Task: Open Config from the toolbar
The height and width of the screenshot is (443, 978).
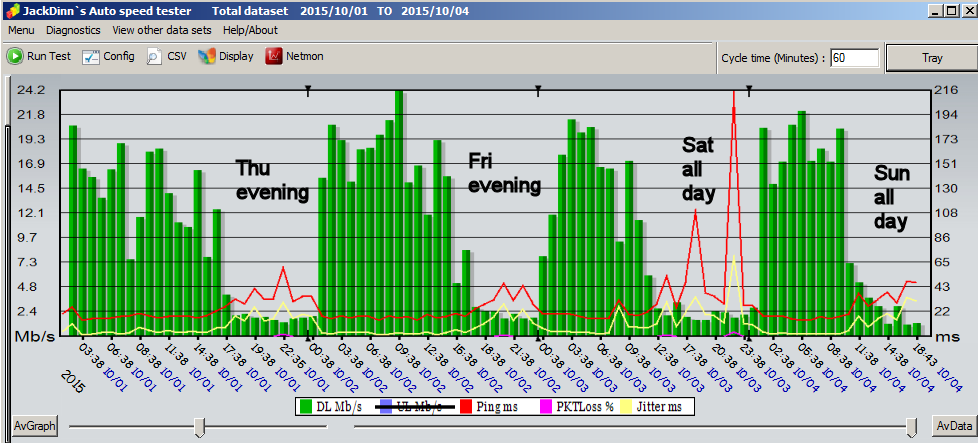Action: [91, 57]
